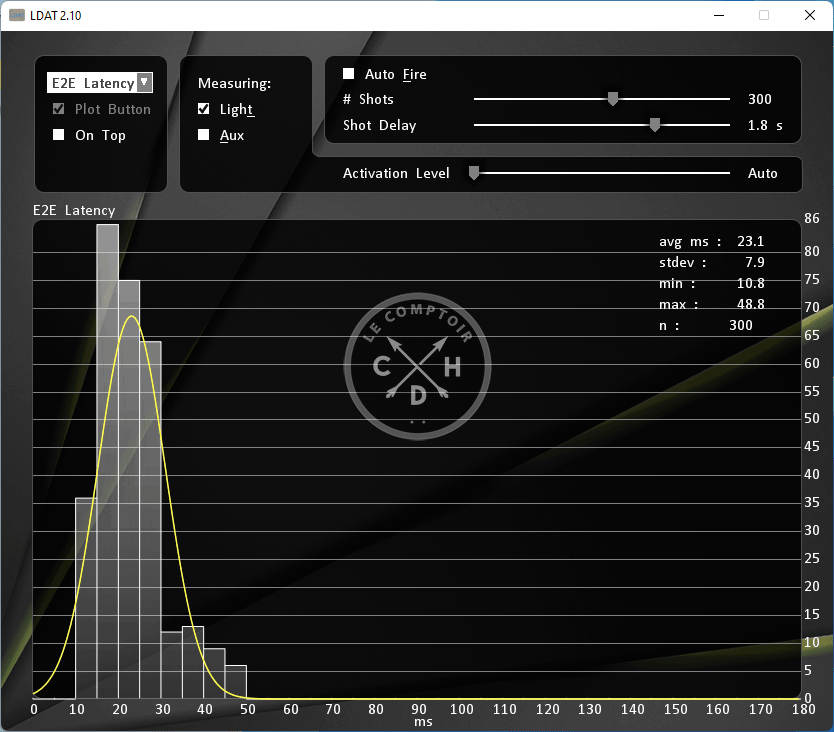Enable the Aux measuring checkbox

[204, 135]
